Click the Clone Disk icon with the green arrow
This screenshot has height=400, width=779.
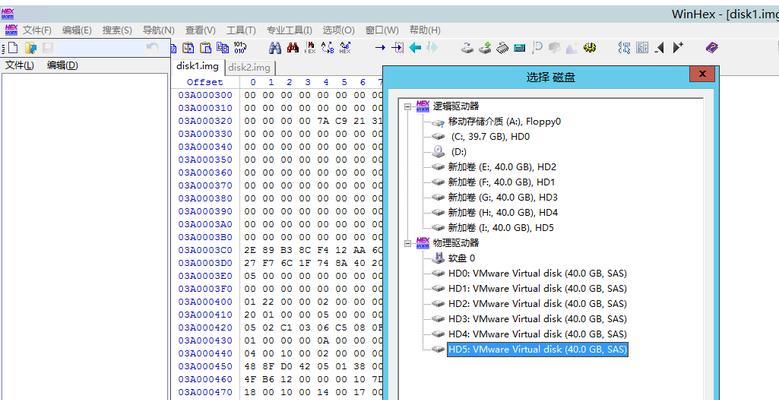point(485,48)
